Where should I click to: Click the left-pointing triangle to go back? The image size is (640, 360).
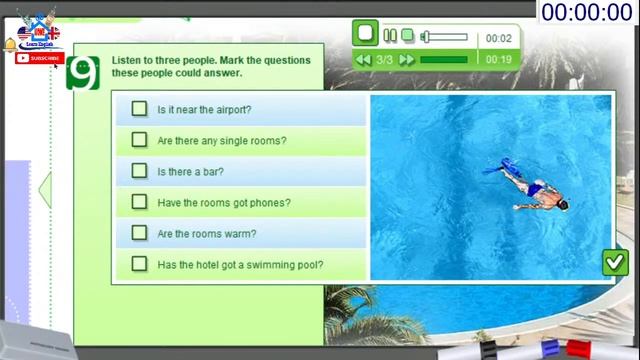point(45,190)
